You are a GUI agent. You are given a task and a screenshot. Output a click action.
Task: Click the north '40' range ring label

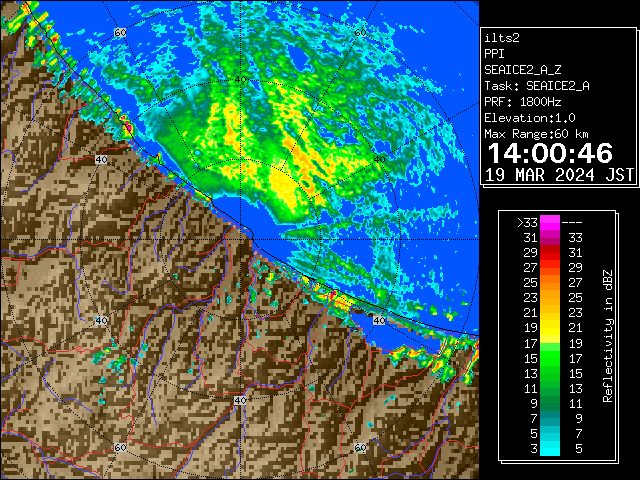pos(241,80)
